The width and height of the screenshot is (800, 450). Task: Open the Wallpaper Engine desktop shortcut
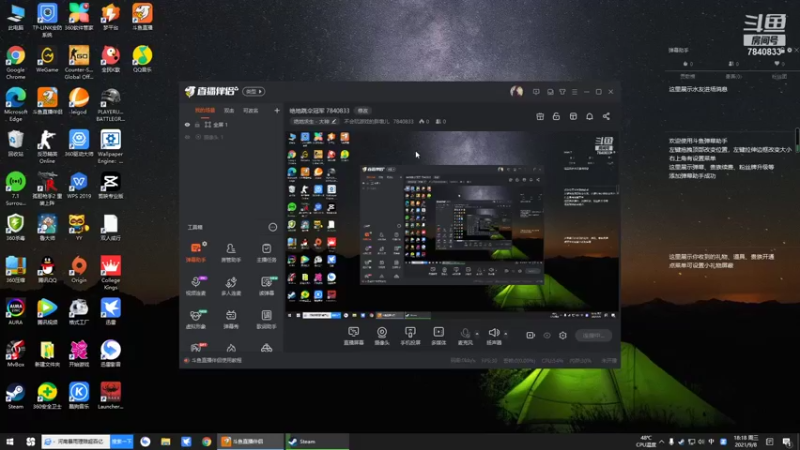click(x=110, y=146)
